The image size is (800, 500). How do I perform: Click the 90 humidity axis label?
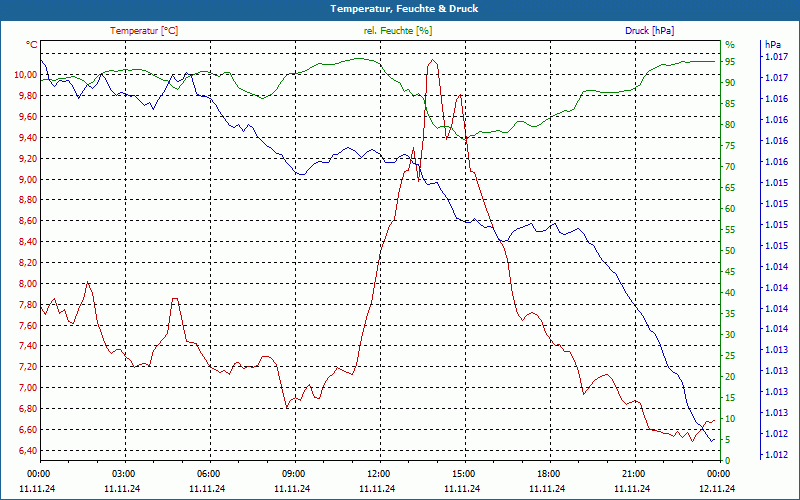click(730, 83)
